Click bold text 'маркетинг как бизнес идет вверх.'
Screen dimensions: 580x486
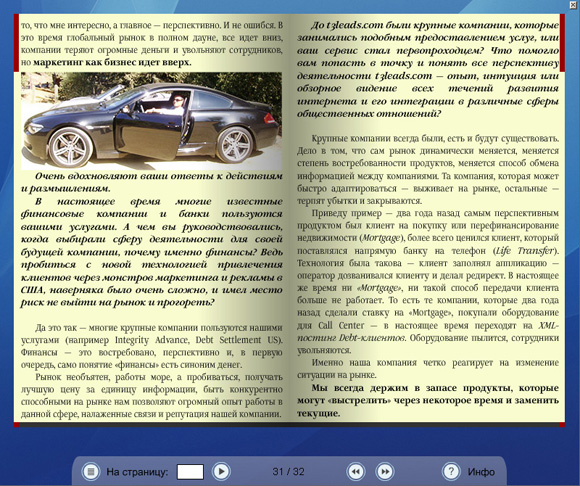(112, 62)
